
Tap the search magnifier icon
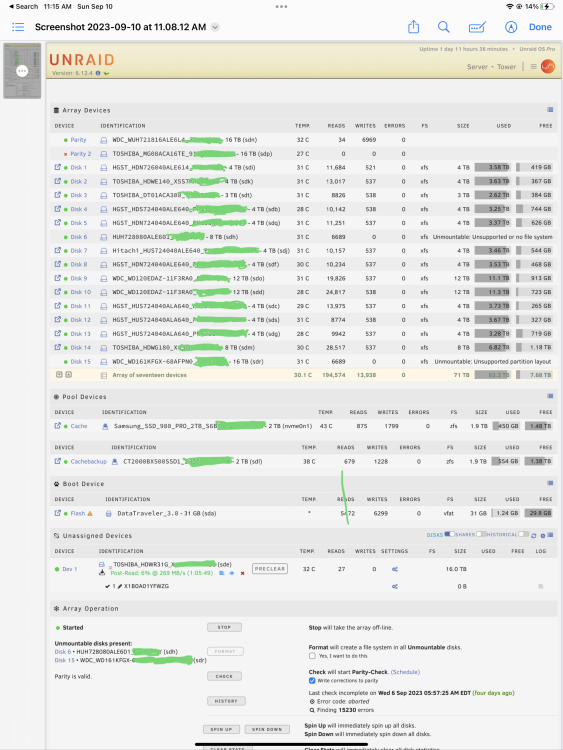[x=444, y=27]
